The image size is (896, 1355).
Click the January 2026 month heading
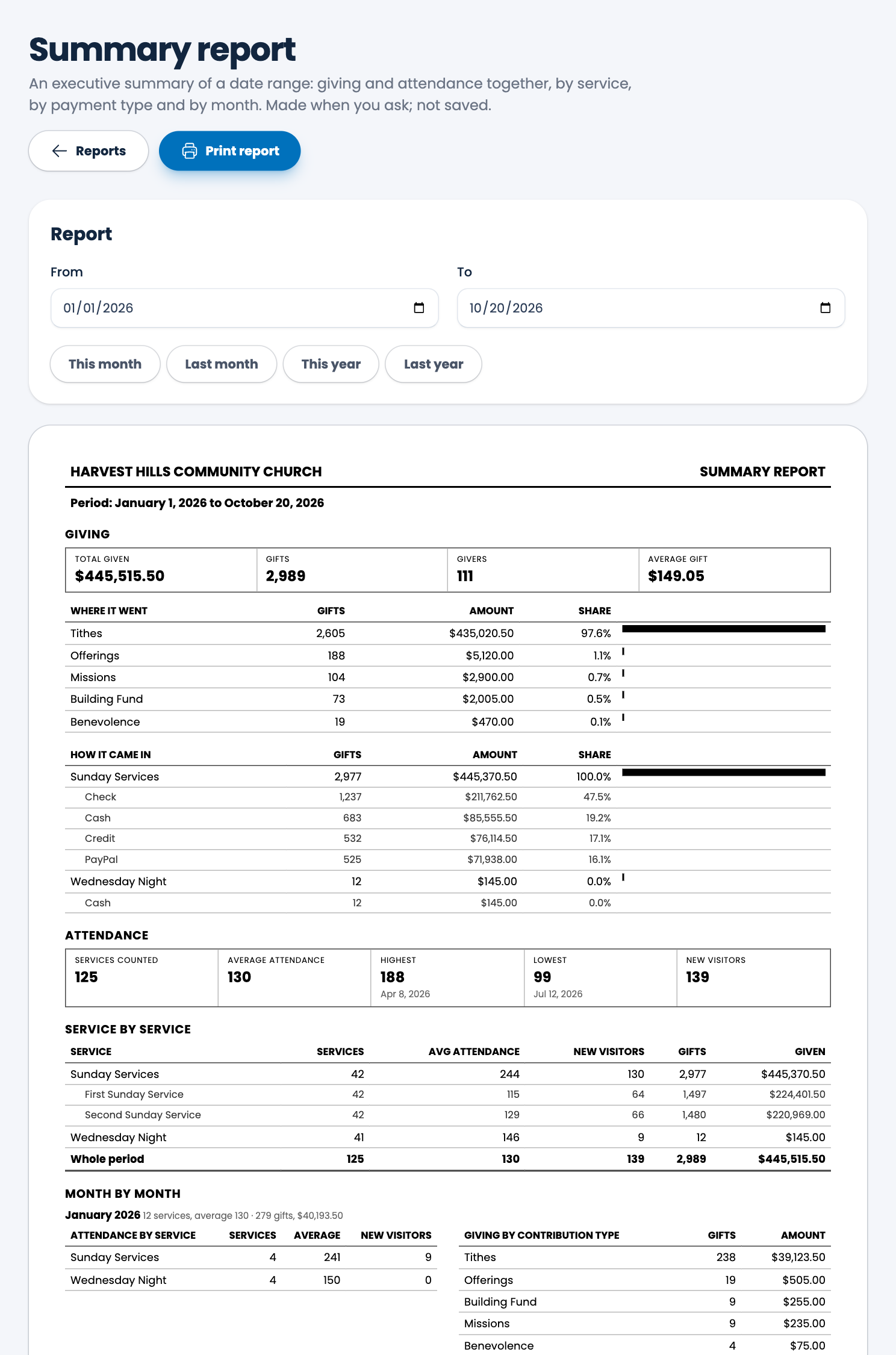click(x=103, y=1215)
